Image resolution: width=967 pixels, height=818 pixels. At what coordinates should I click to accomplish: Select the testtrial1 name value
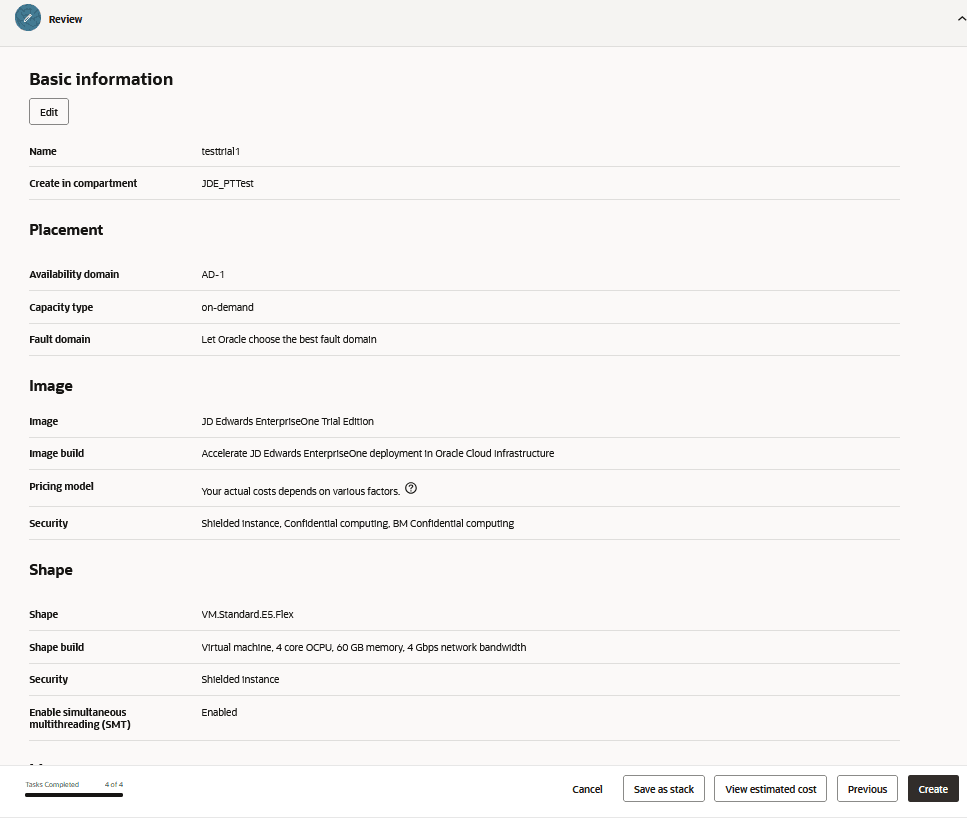[221, 152]
